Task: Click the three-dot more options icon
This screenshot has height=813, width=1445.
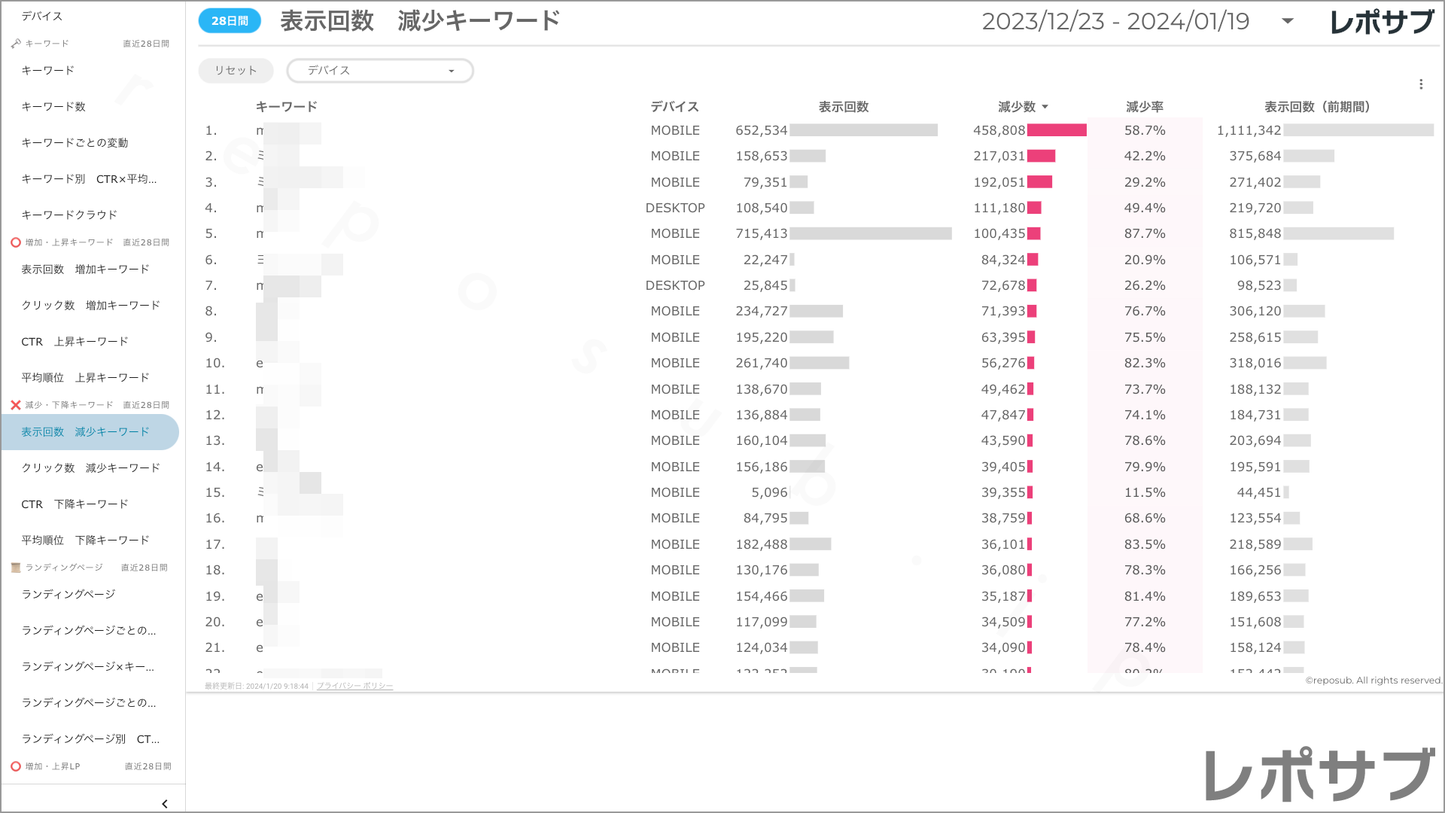Action: click(x=1420, y=85)
